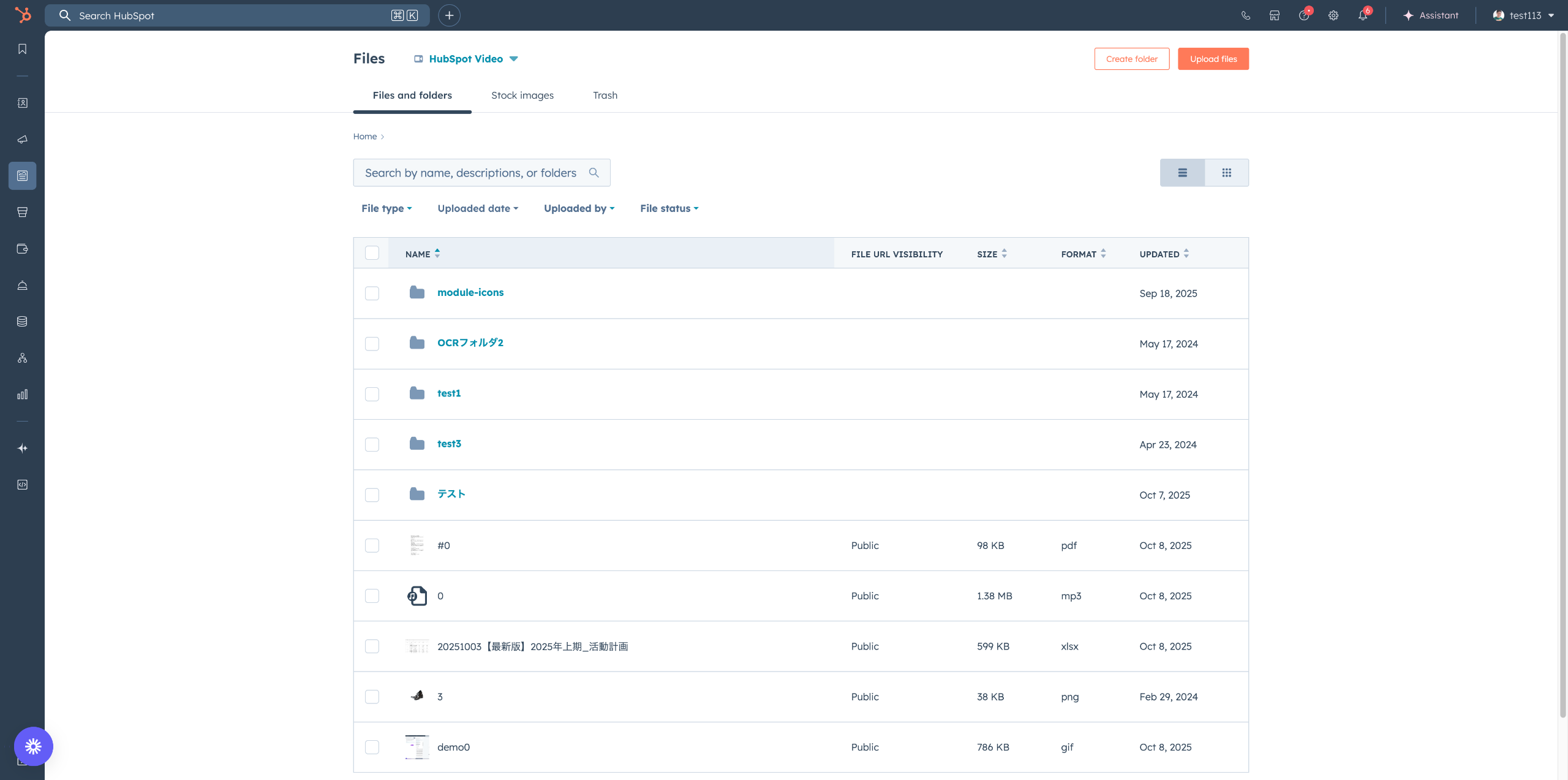Open the bookmarks icon in sidebar
The image size is (1568, 780).
pyautogui.click(x=23, y=49)
